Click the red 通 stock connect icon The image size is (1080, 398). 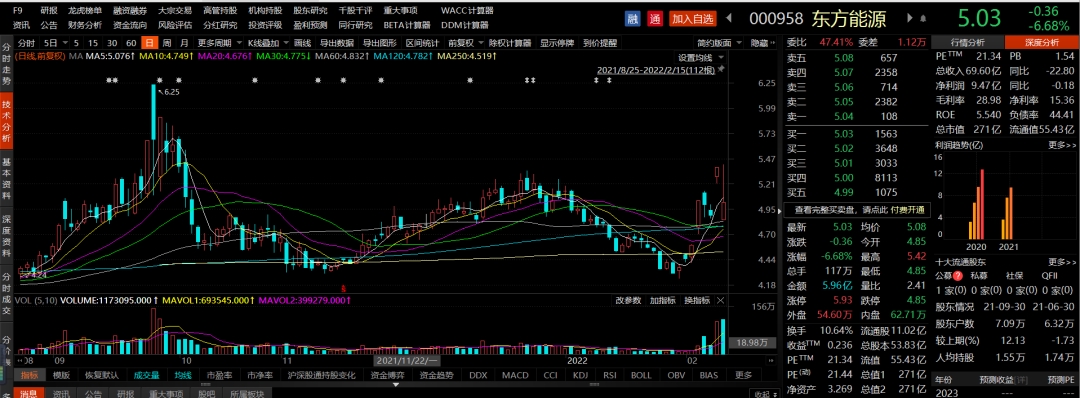pos(654,19)
